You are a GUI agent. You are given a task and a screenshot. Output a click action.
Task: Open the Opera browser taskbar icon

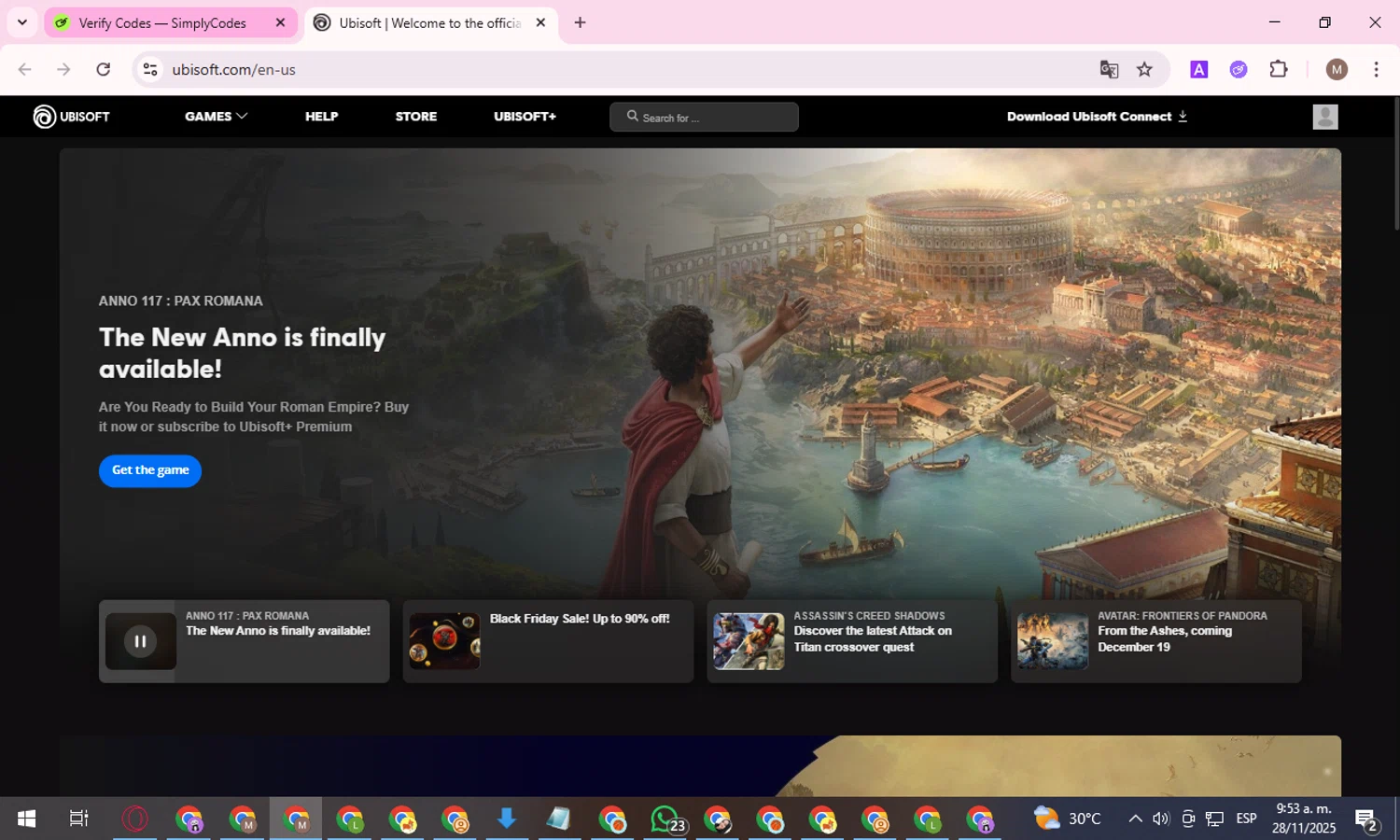coord(134,819)
